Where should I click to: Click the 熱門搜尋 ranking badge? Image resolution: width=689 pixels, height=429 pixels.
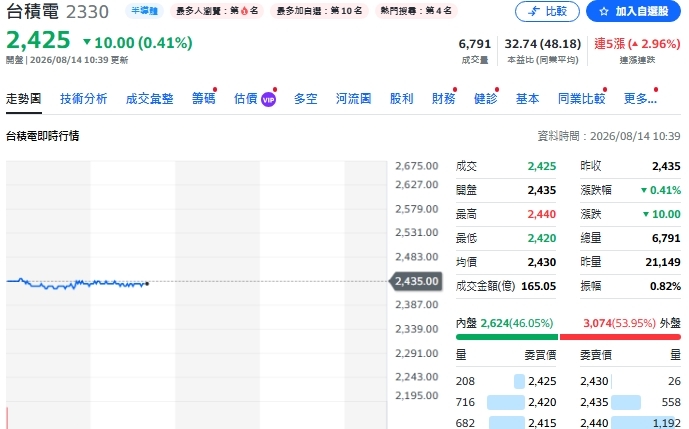pyautogui.click(x=416, y=11)
